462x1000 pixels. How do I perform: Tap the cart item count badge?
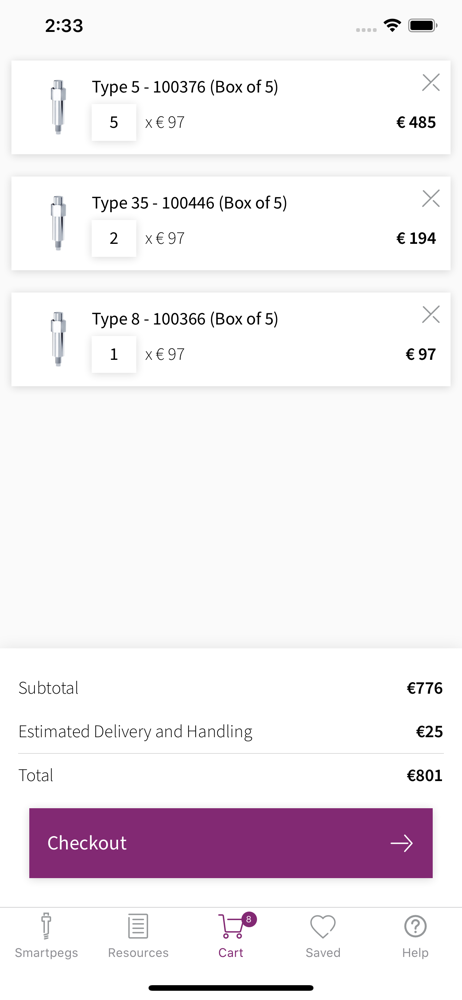pyautogui.click(x=250, y=919)
